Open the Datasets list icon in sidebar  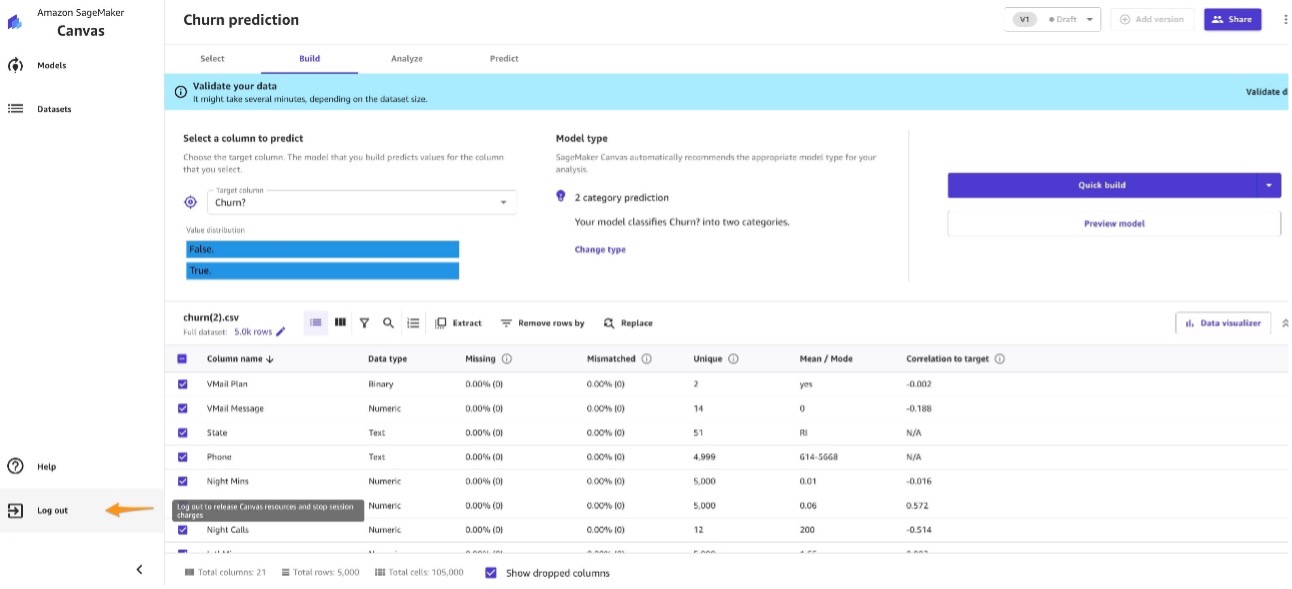15,109
